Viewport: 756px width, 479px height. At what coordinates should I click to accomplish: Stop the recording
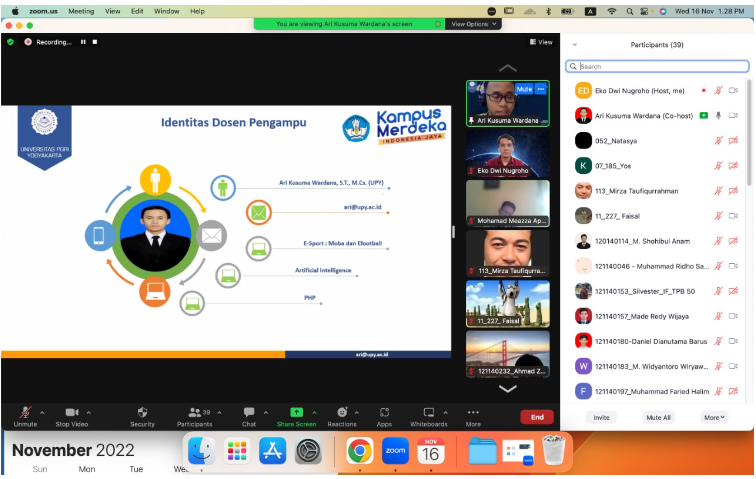[x=96, y=42]
